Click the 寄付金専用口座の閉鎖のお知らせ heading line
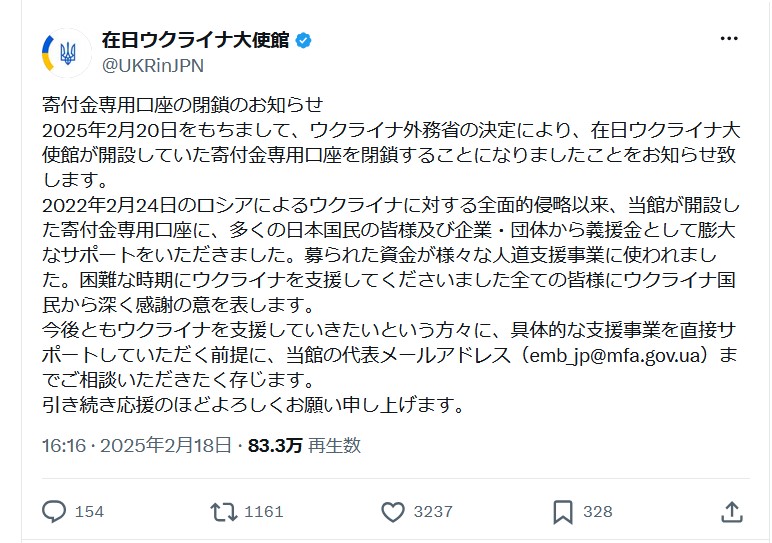This screenshot has height=543, width=772. click(183, 104)
